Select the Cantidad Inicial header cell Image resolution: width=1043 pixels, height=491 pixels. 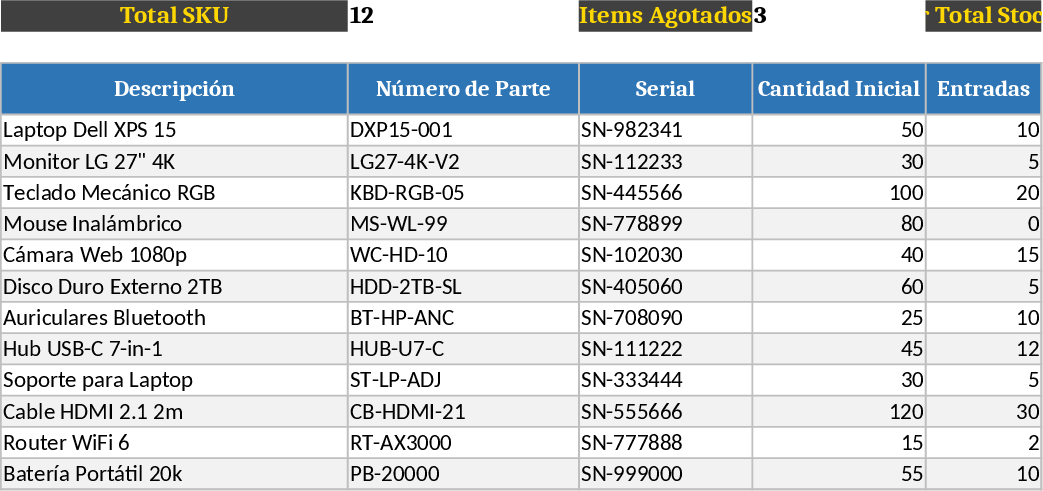[838, 89]
